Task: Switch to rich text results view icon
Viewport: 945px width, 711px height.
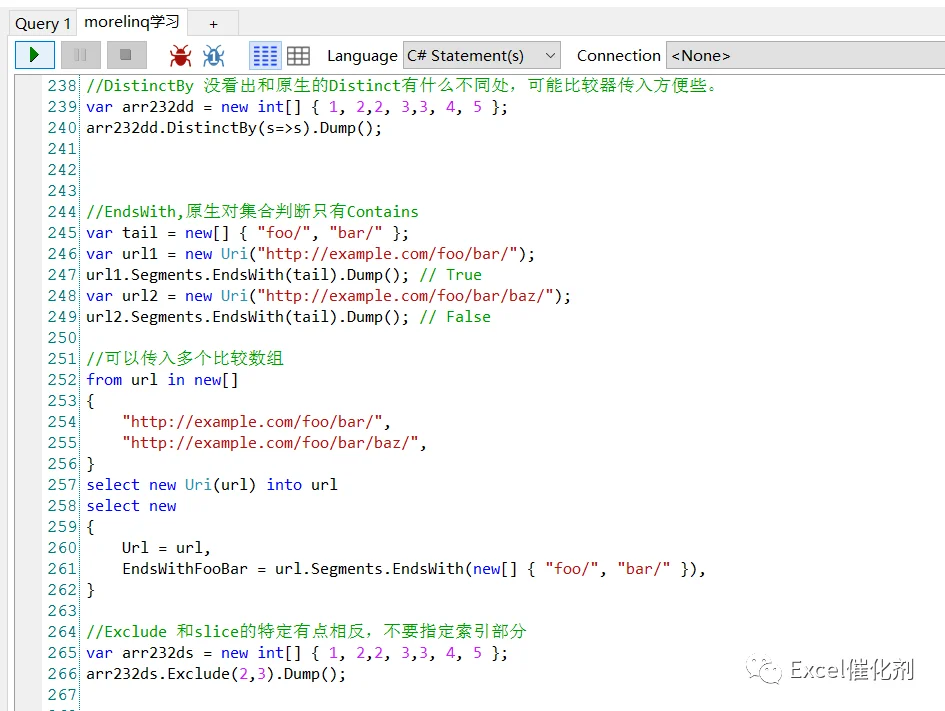Action: coord(265,55)
